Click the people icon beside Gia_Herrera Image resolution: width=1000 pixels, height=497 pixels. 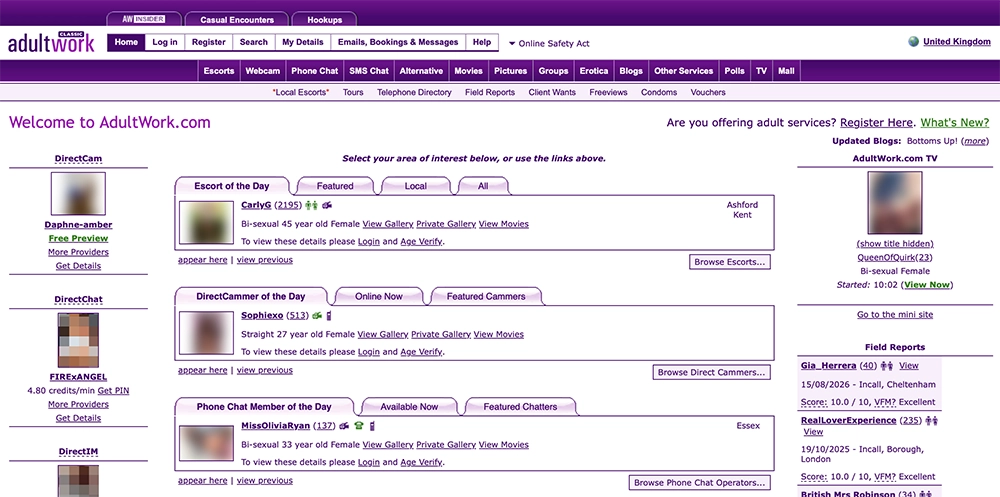pyautogui.click(x=886, y=366)
